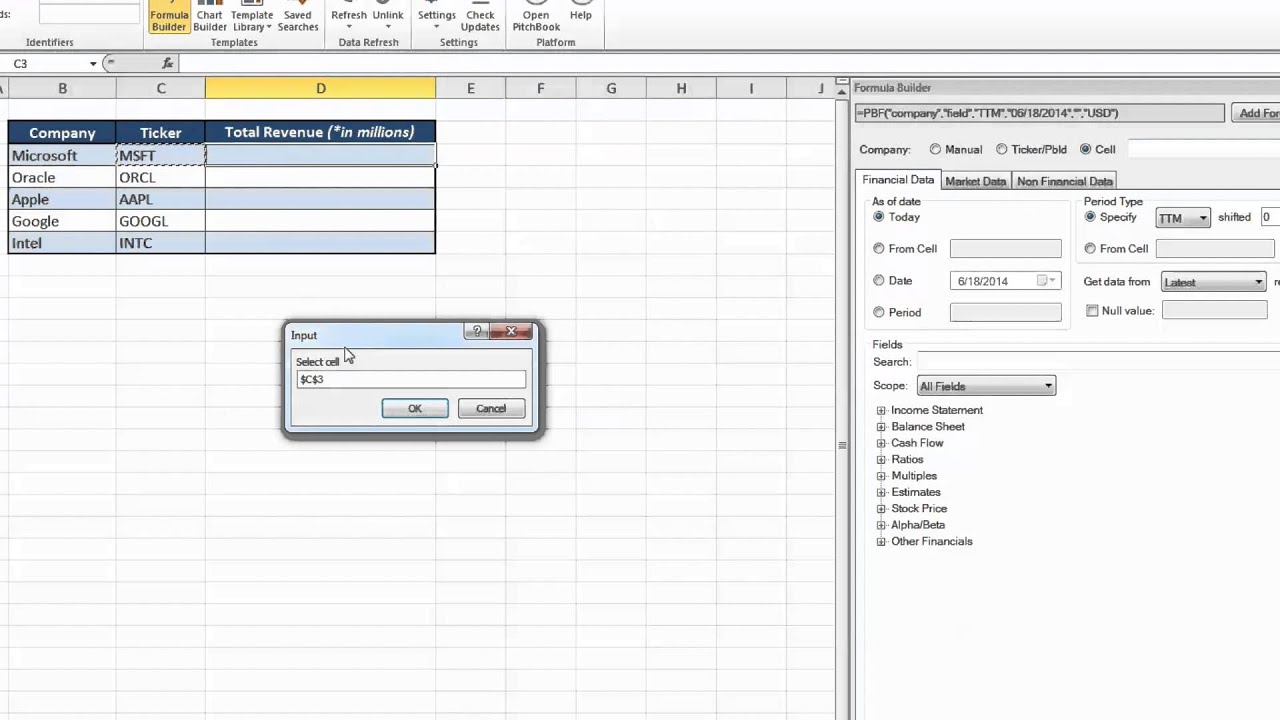Open the Template Library ribbon menu
Viewport: 1280px width, 720px height.
(251, 17)
